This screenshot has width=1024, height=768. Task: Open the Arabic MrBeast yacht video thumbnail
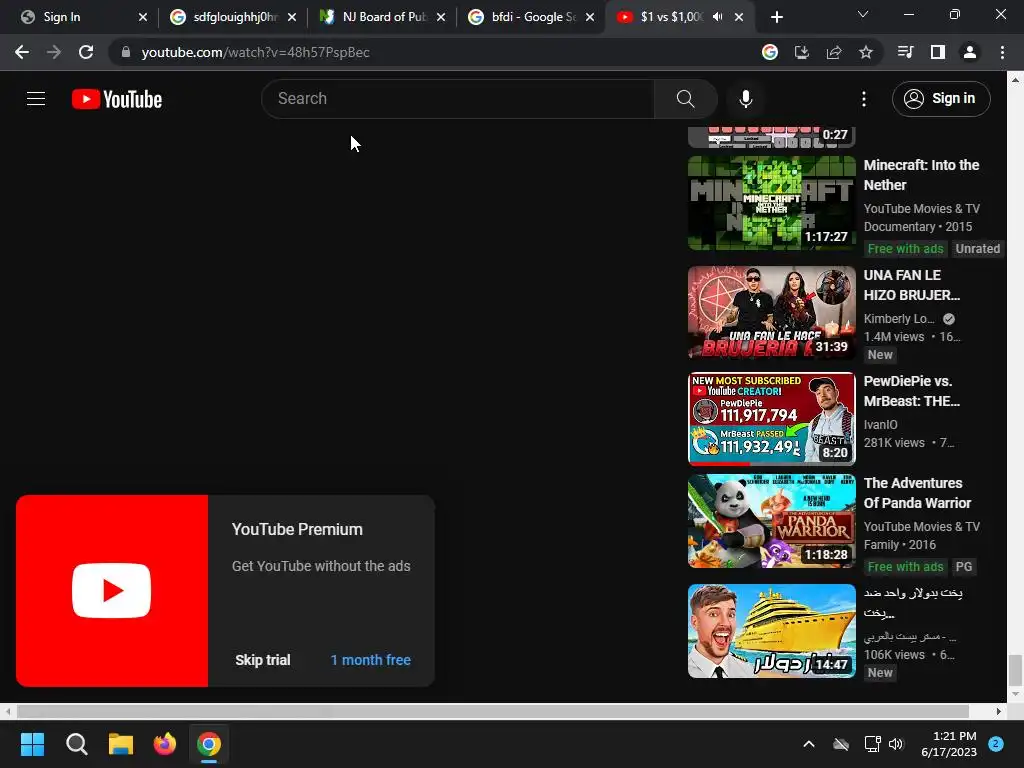(771, 631)
